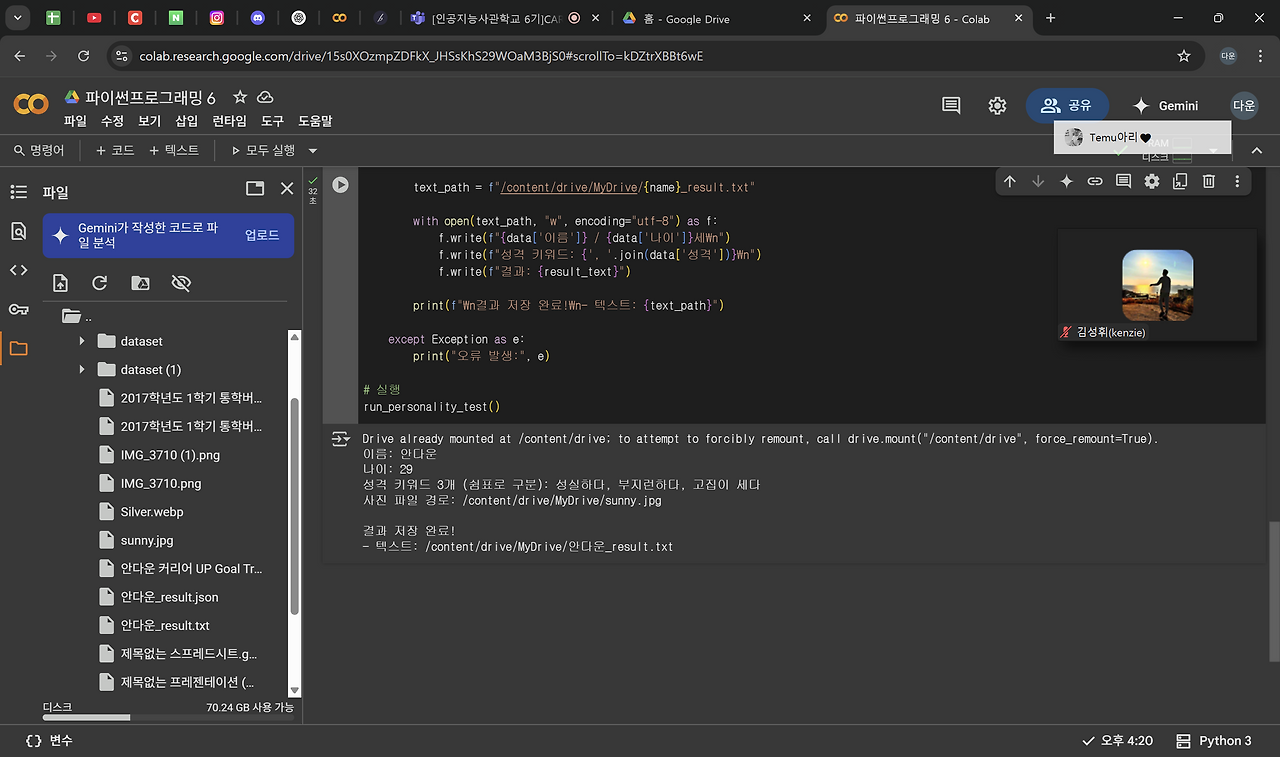Expand the dataset folder
1280x757 pixels.
click(82, 341)
